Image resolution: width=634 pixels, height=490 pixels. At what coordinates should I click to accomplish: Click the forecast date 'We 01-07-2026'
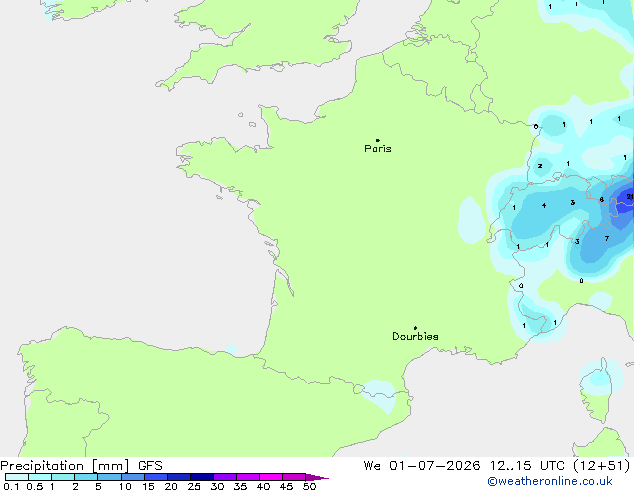click(422, 466)
